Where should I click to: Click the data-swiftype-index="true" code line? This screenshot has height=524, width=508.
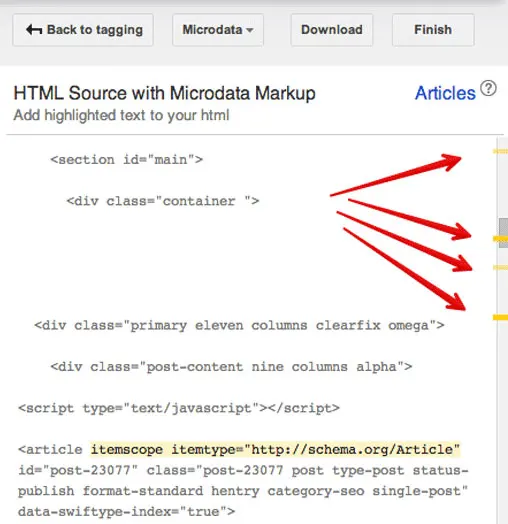click(126, 512)
